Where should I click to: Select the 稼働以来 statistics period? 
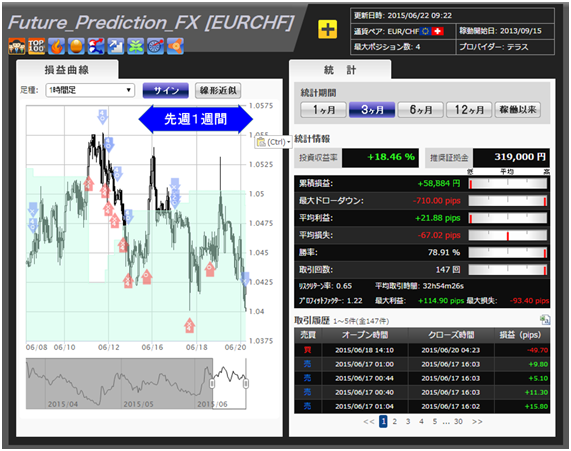(x=517, y=110)
